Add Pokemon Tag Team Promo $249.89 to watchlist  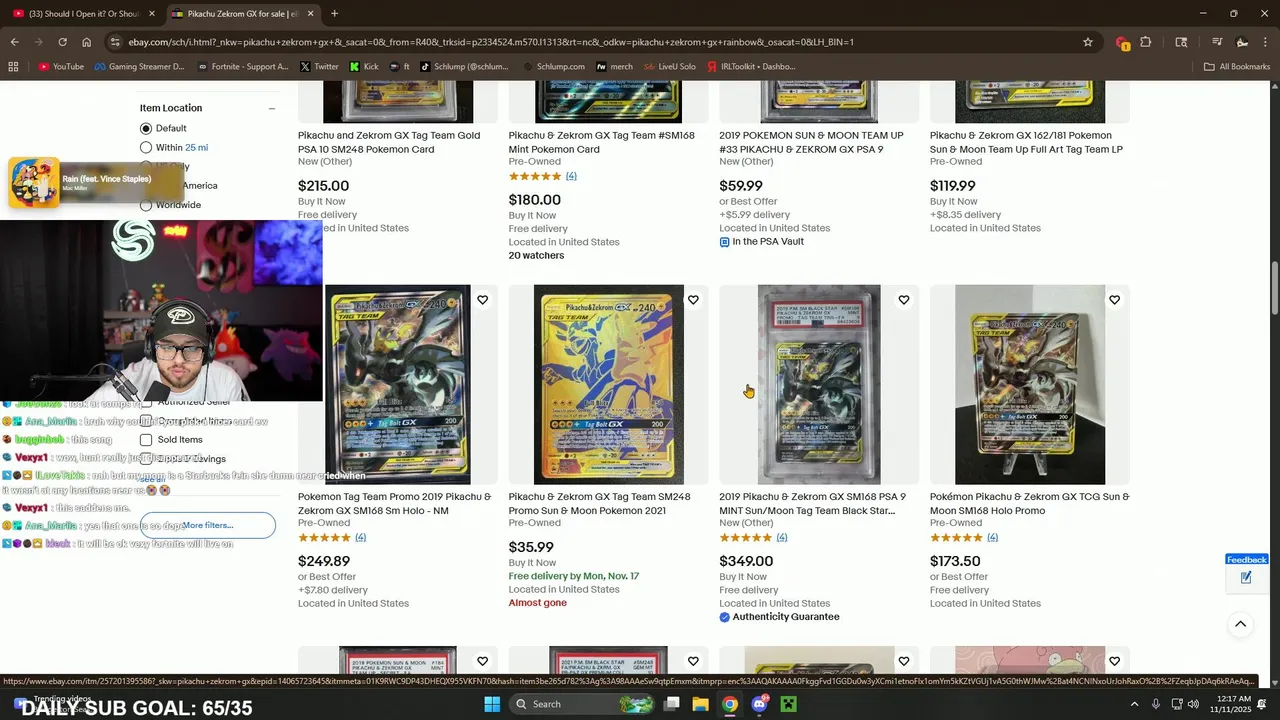(482, 300)
